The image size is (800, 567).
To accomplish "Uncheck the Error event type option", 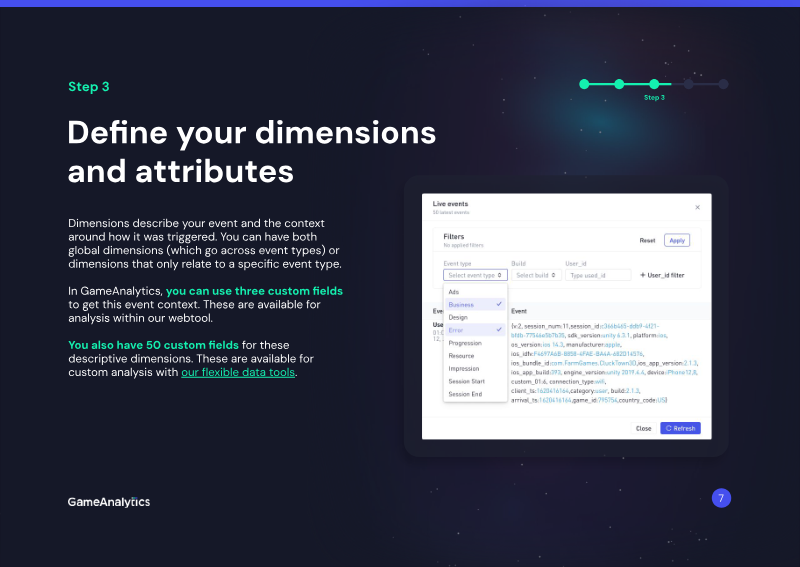I will coord(475,330).
